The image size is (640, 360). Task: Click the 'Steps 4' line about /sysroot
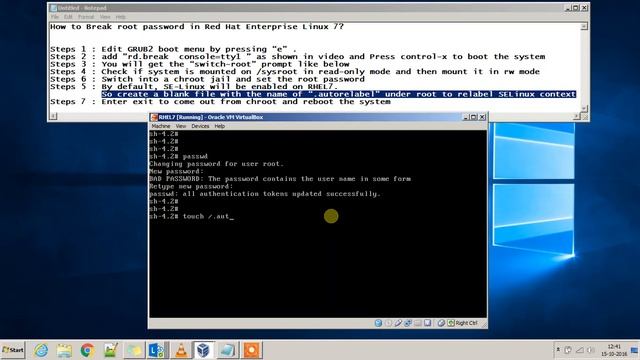coord(295,71)
